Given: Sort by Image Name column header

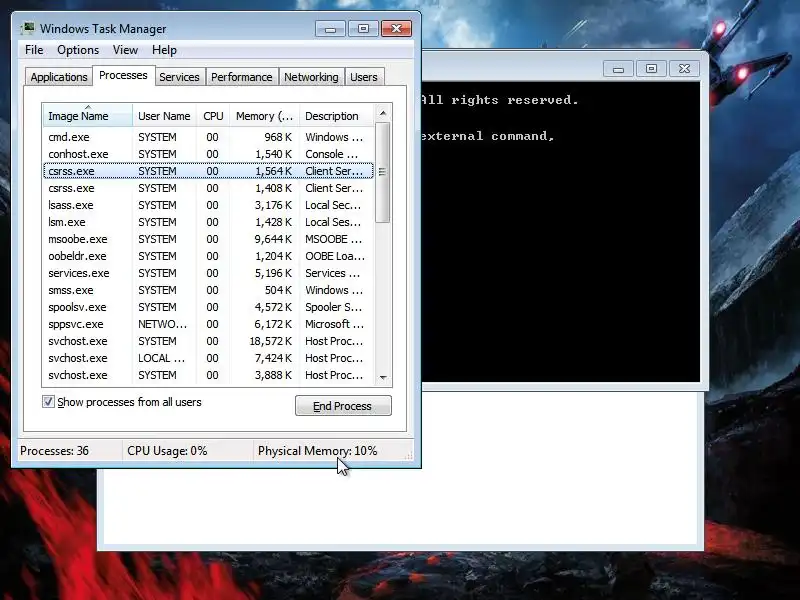Looking at the screenshot, I should click(88, 116).
